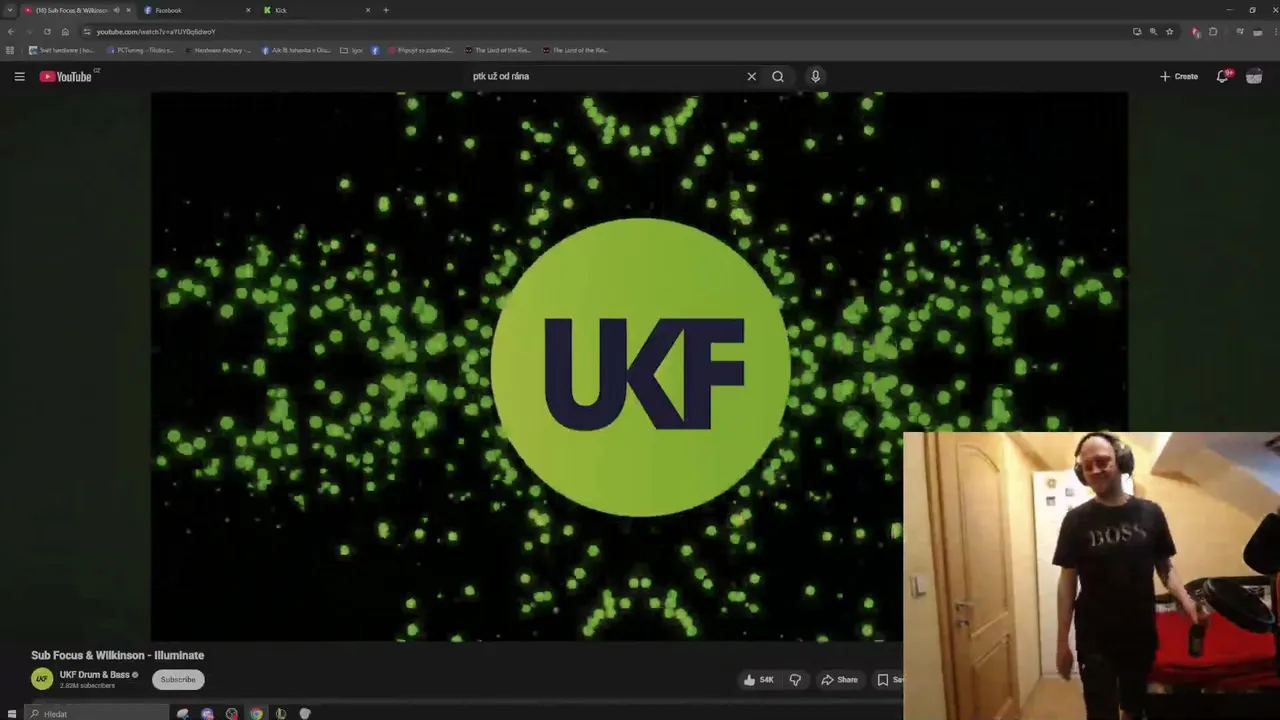Screen dimensions: 1280x720
Task: Close the Facebook tab
Action: [x=248, y=10]
